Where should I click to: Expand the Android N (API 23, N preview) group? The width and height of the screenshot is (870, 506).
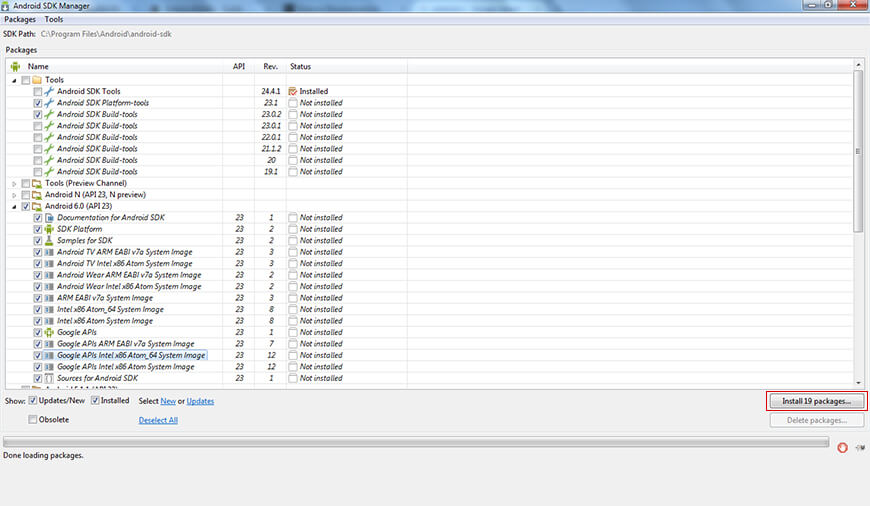tap(14, 195)
